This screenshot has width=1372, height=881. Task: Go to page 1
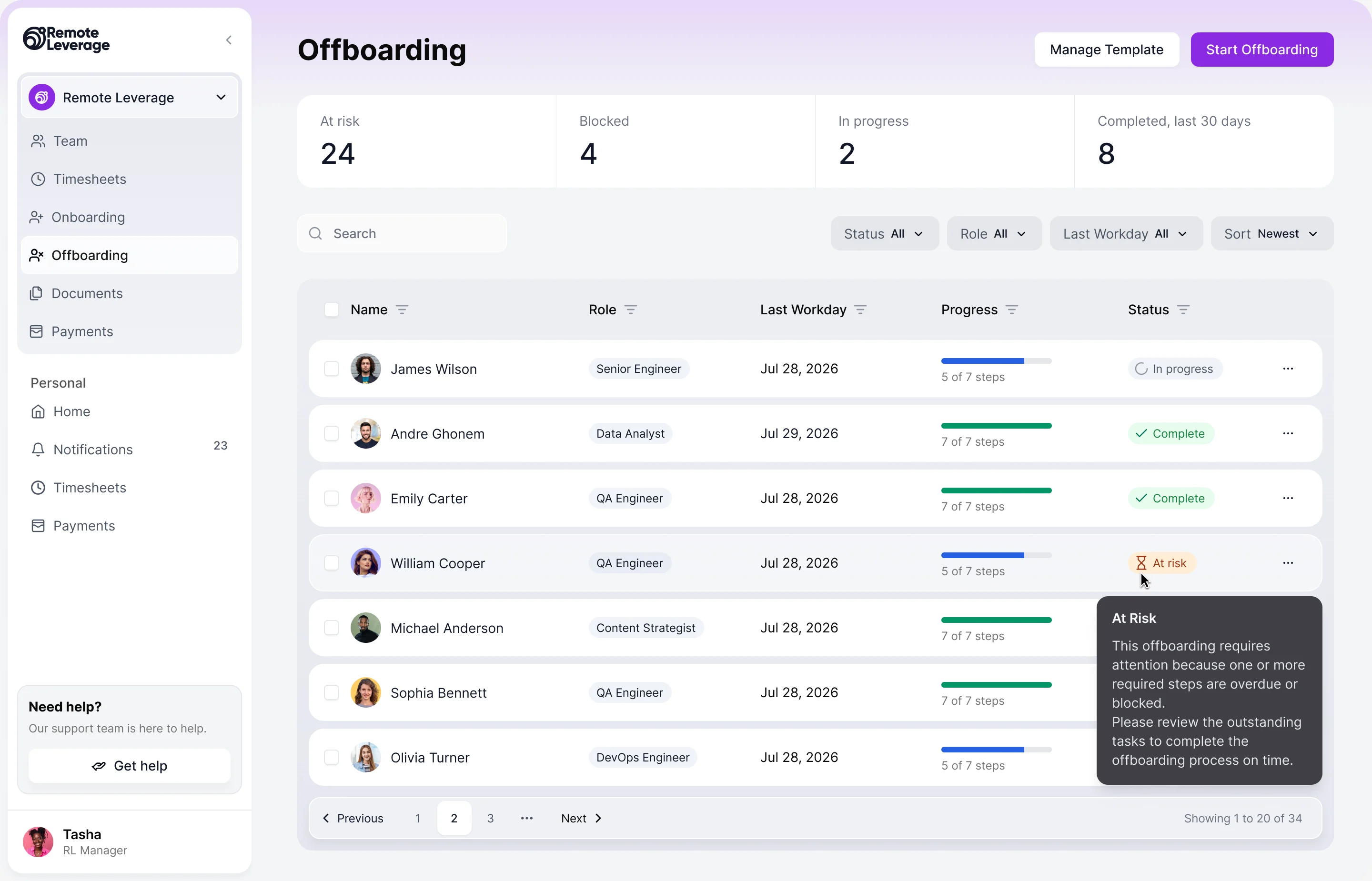418,818
